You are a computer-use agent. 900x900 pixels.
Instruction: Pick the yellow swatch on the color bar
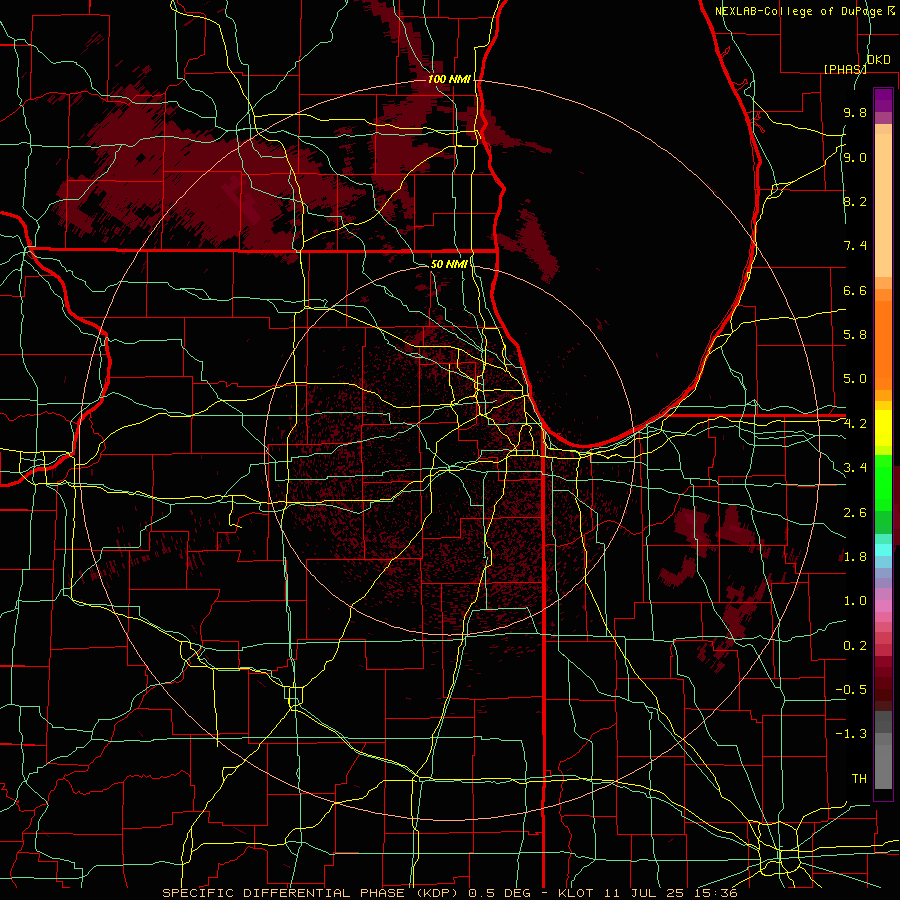click(883, 428)
